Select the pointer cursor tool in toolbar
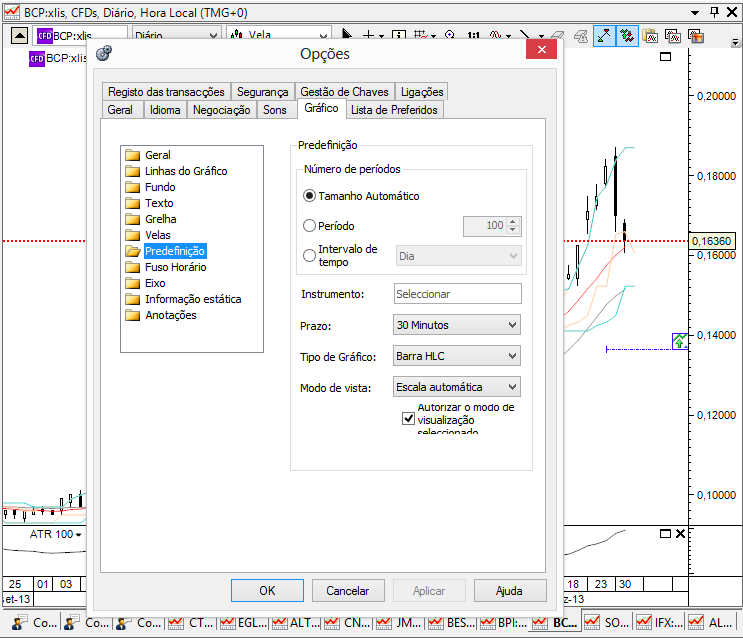Image resolution: width=743 pixels, height=638 pixels. coord(347,34)
